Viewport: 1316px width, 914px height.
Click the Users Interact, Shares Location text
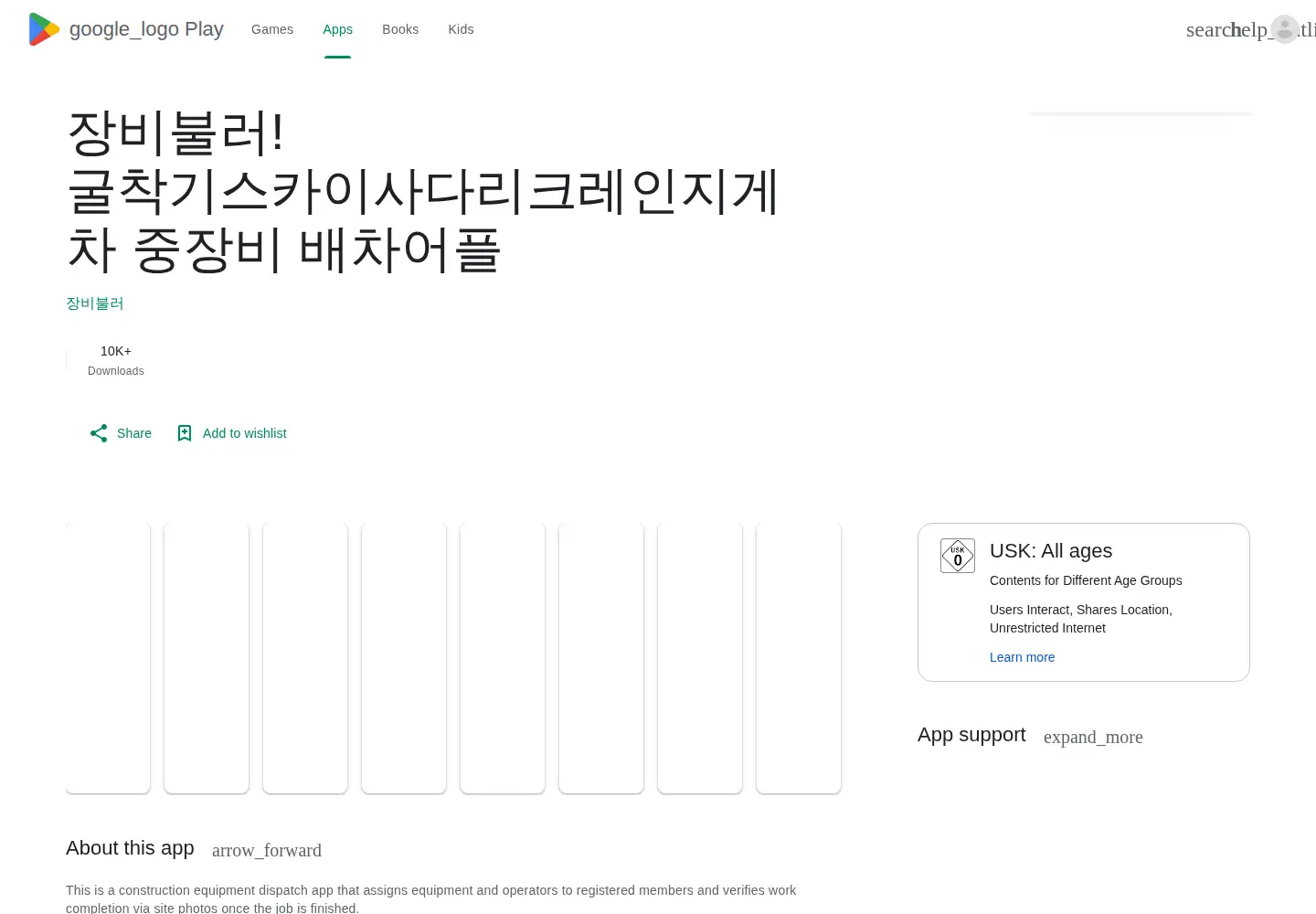point(1081,619)
